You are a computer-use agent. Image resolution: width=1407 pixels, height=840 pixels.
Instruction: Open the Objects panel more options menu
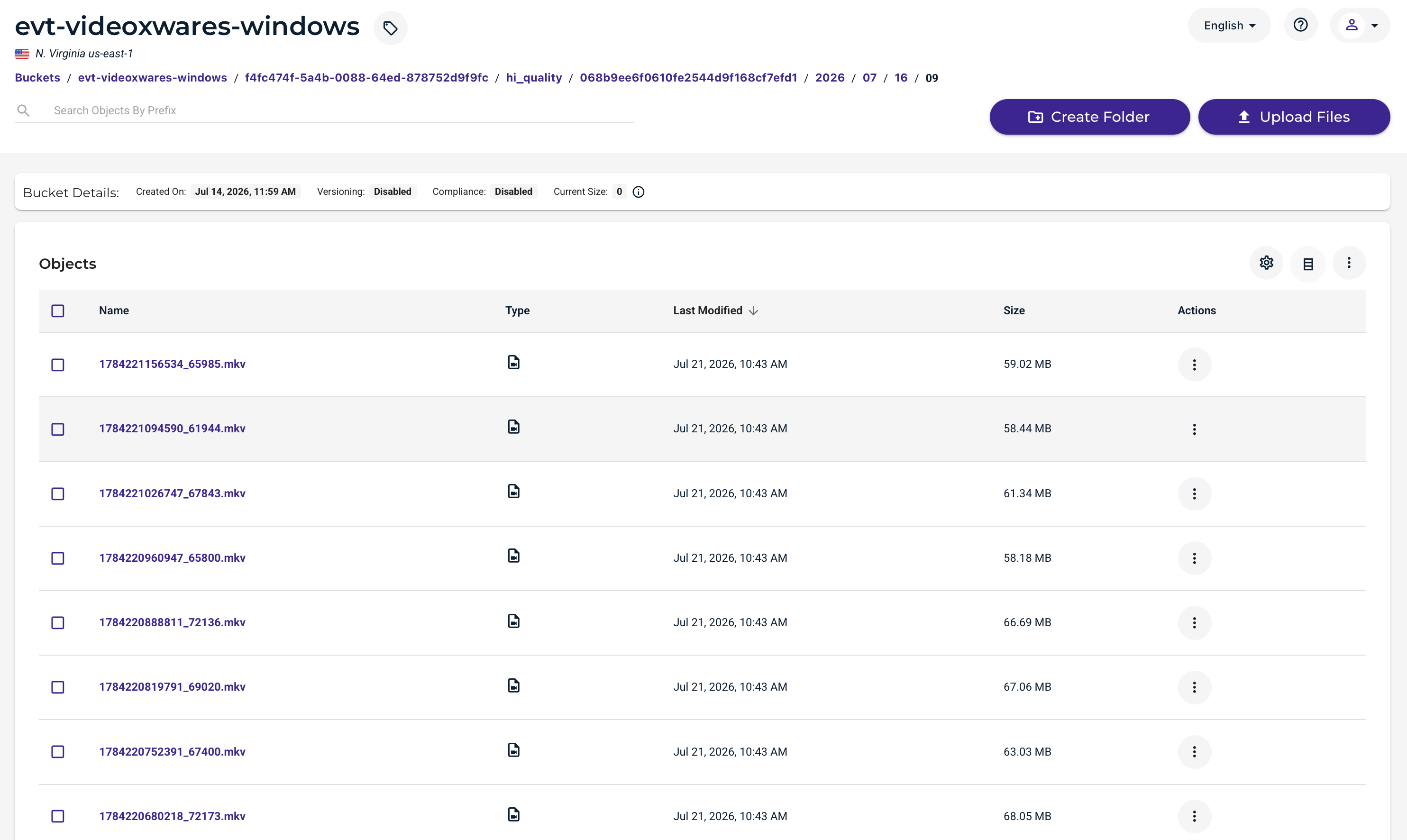tap(1349, 263)
